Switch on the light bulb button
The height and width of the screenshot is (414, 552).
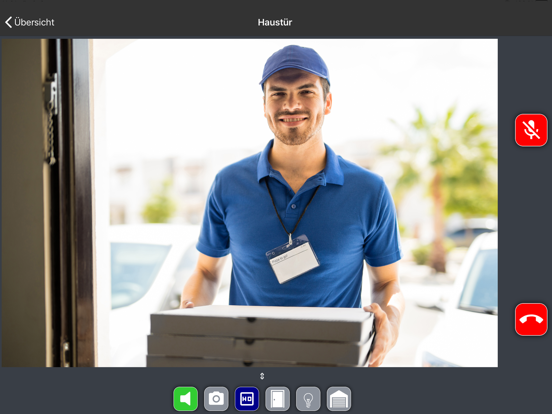pyautogui.click(x=308, y=399)
